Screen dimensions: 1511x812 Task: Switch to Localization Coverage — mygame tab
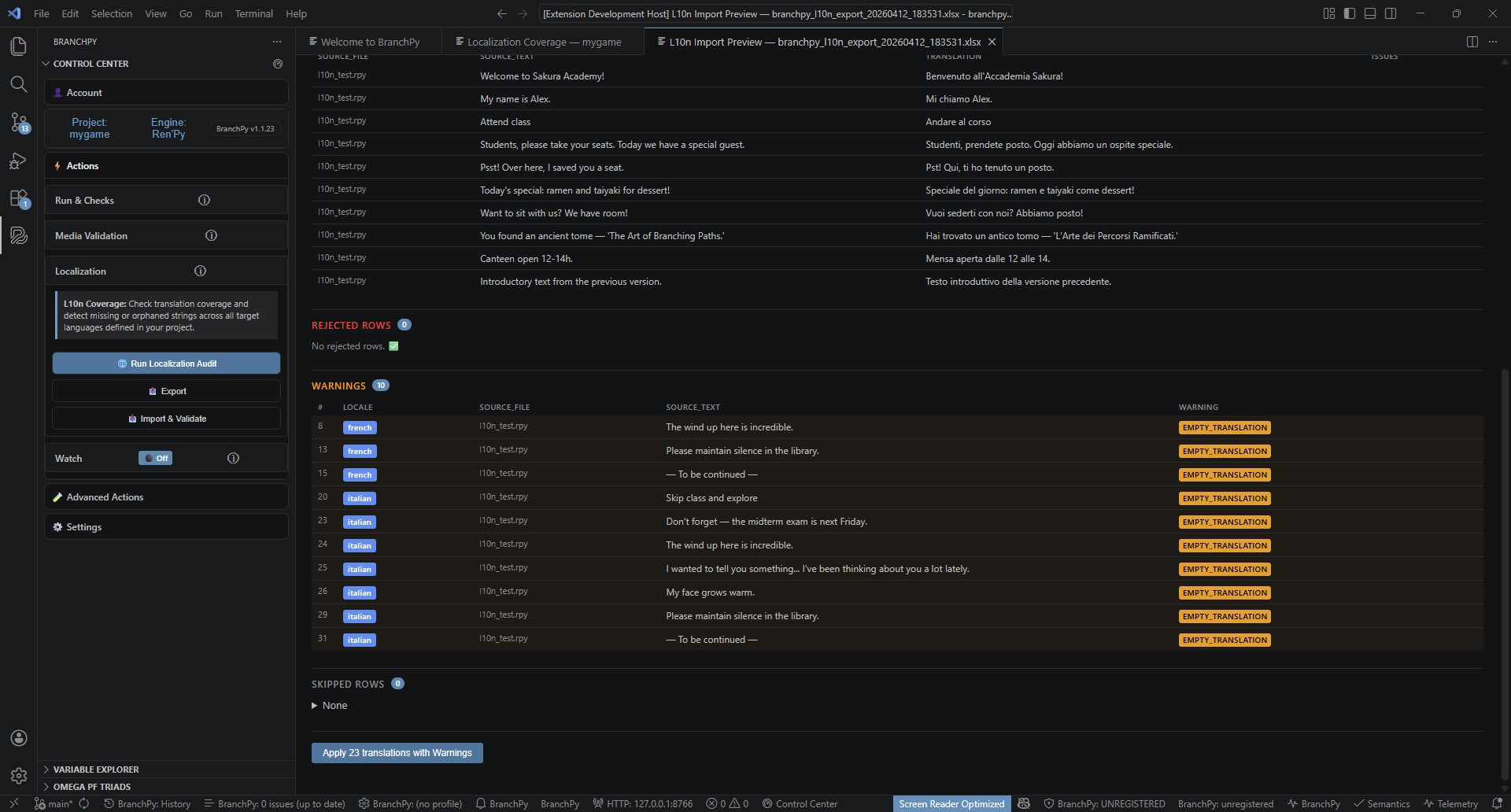point(544,42)
